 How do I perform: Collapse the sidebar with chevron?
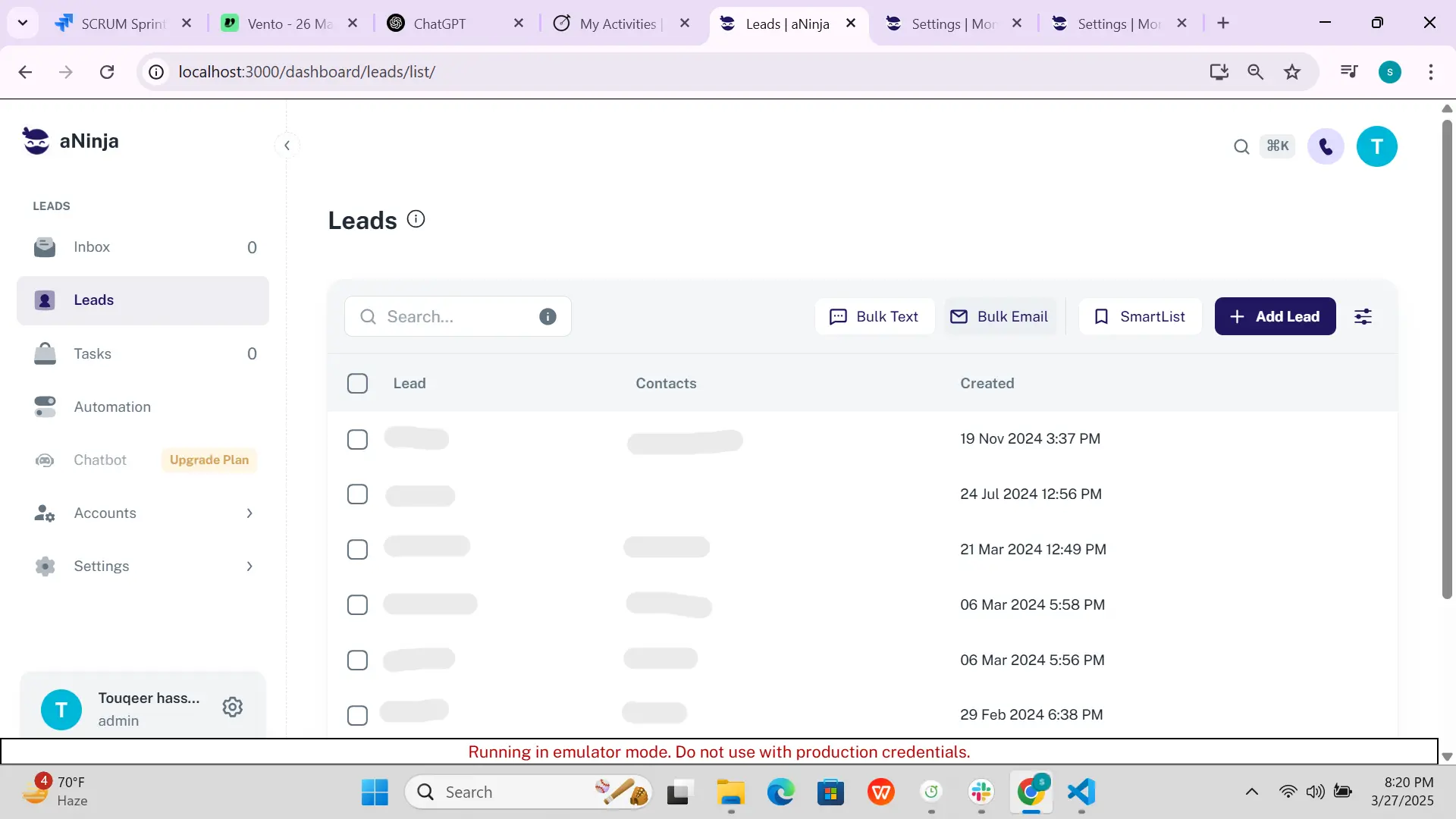(x=287, y=145)
